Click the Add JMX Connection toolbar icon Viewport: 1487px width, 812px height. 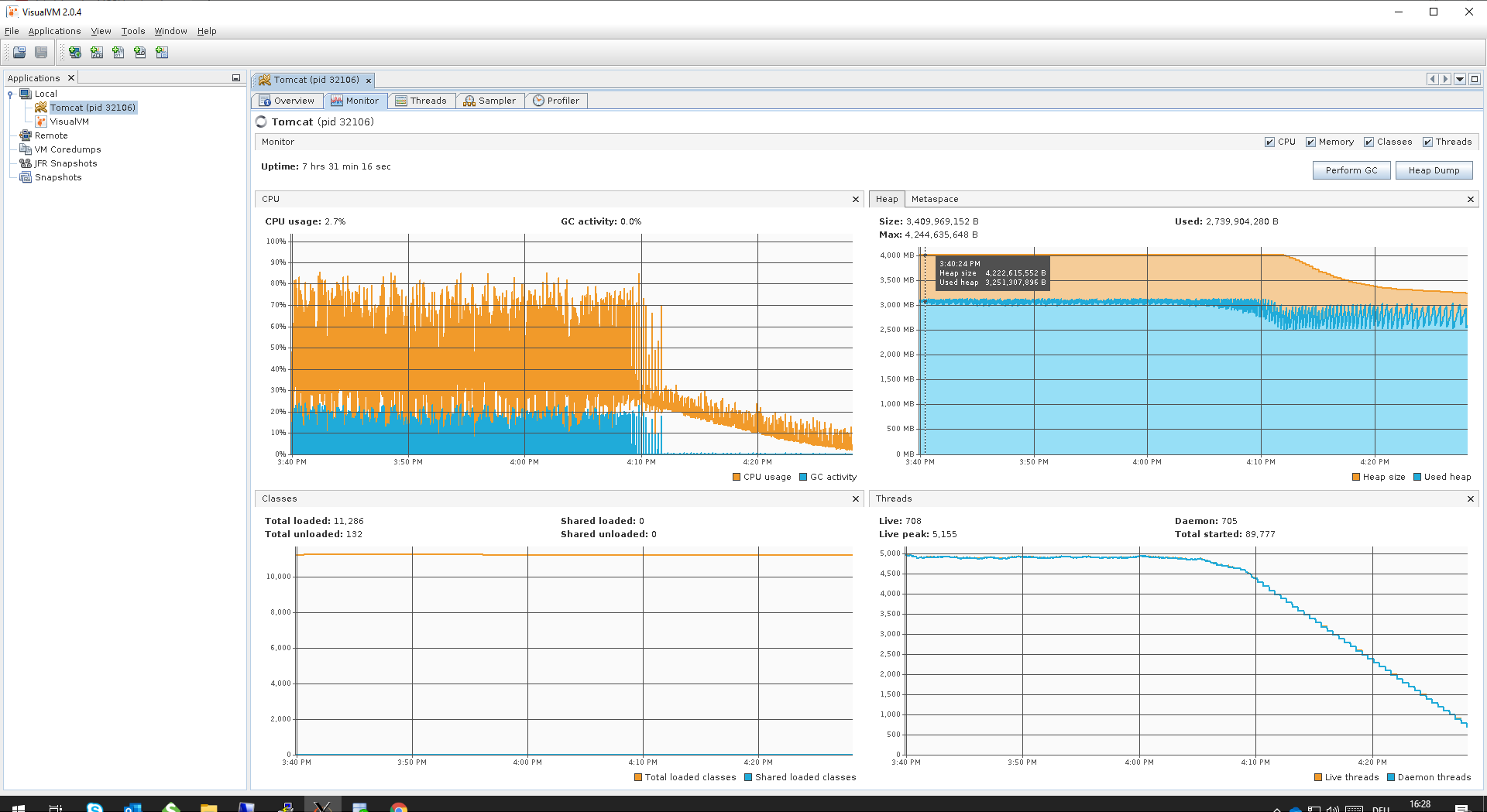tap(97, 52)
